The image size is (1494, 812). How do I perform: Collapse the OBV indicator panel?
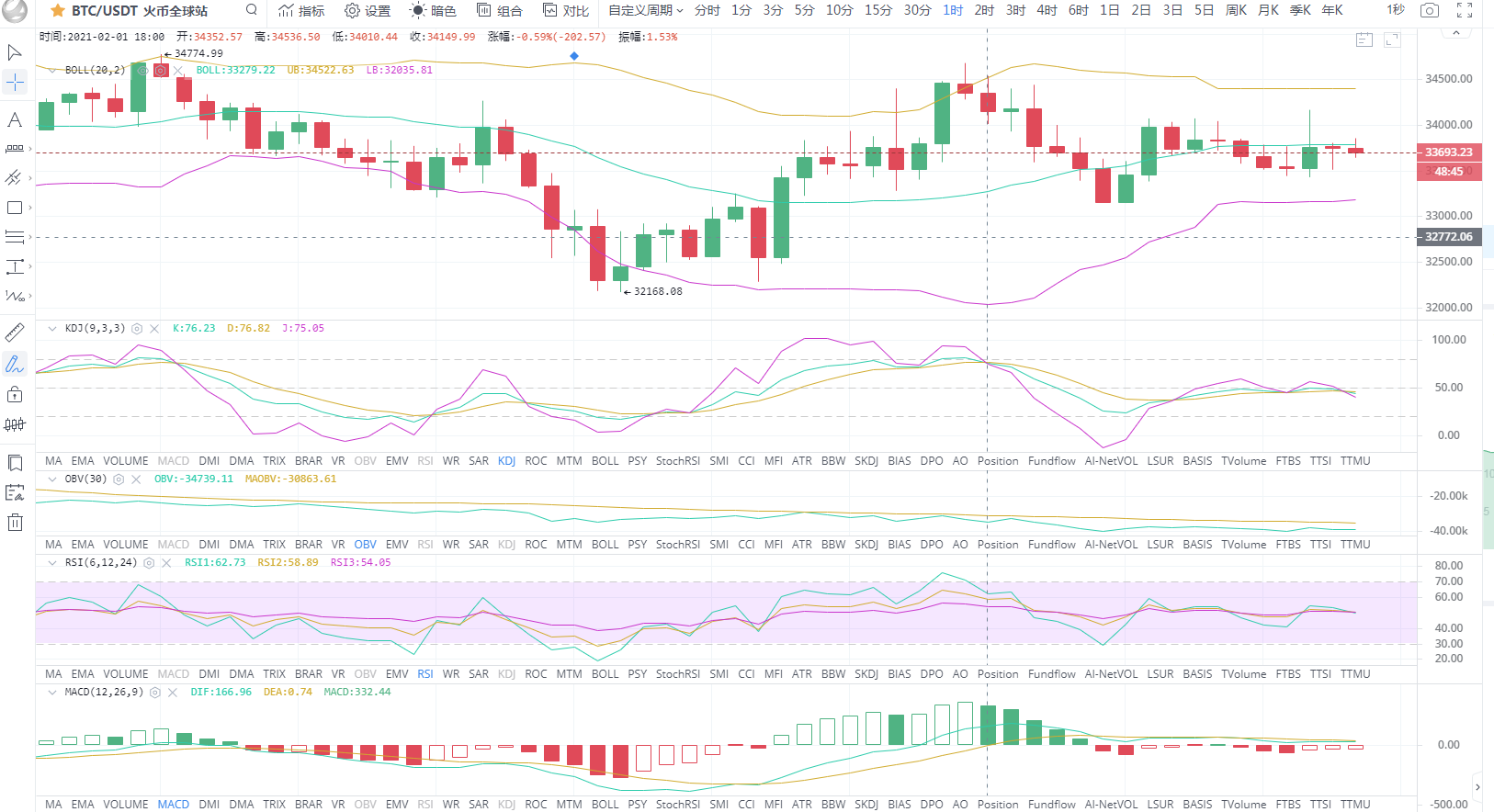coord(52,479)
